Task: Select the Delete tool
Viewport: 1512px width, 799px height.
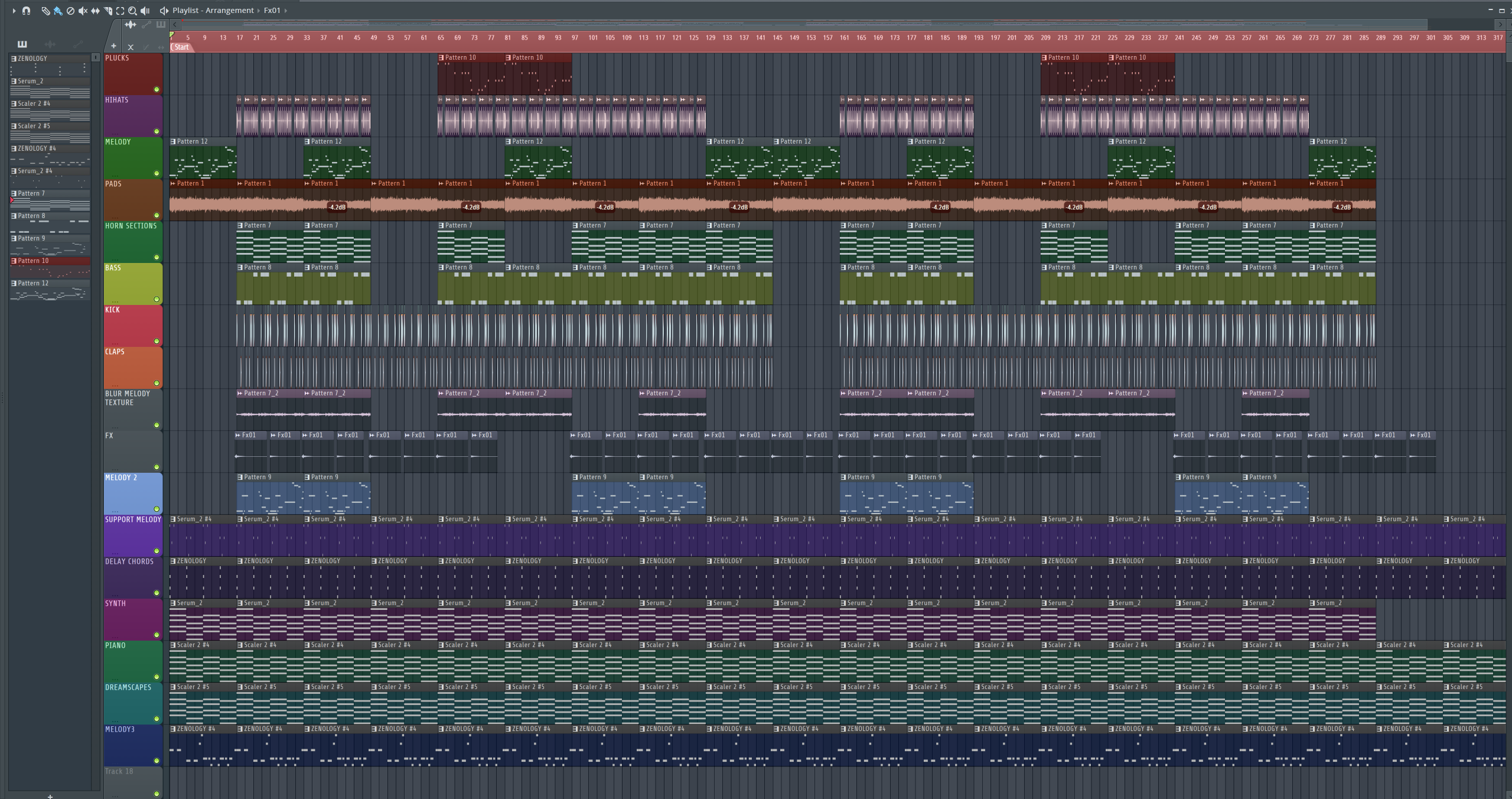Action: pos(70,11)
